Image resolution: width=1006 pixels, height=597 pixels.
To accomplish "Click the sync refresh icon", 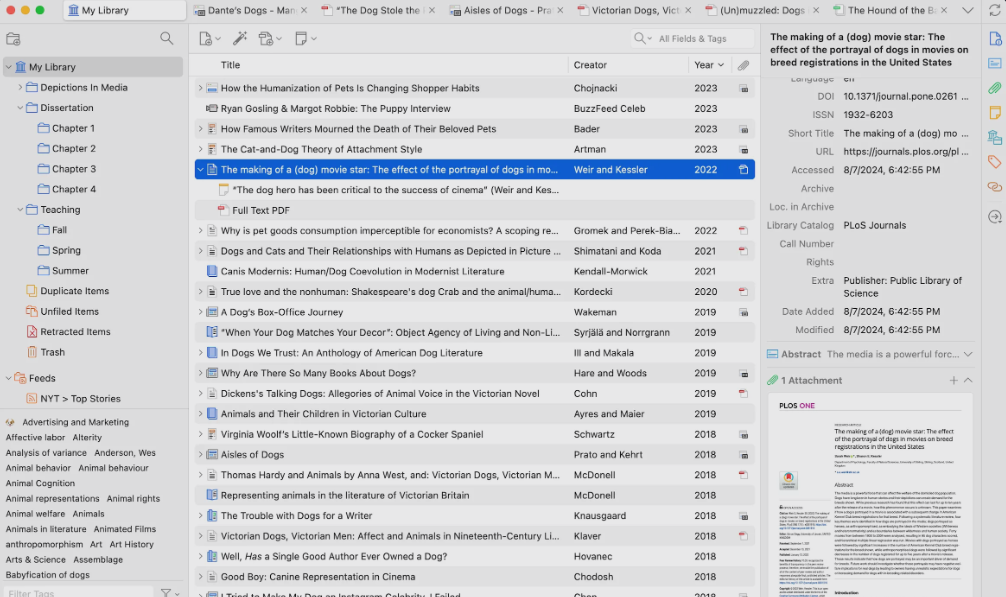I will click(x=995, y=11).
